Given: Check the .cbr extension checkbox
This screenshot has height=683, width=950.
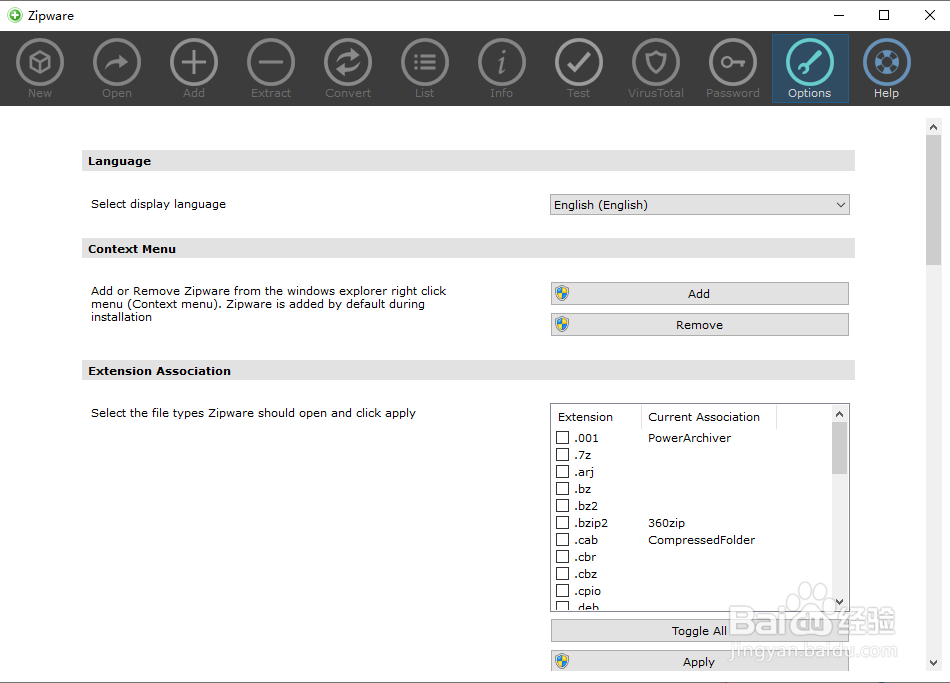Looking at the screenshot, I should pyautogui.click(x=563, y=556).
